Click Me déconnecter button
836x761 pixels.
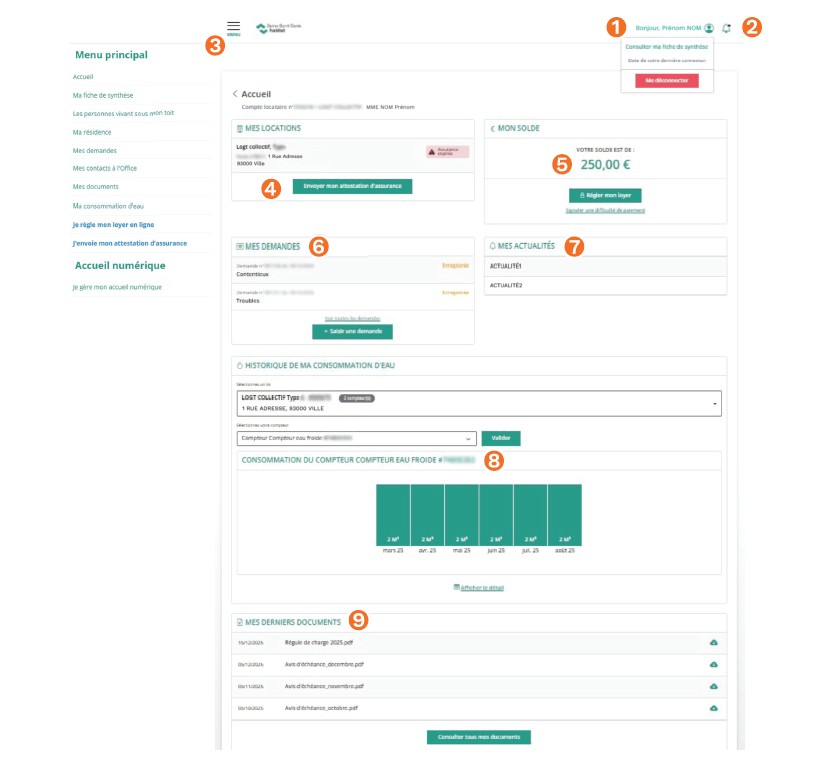[666, 80]
